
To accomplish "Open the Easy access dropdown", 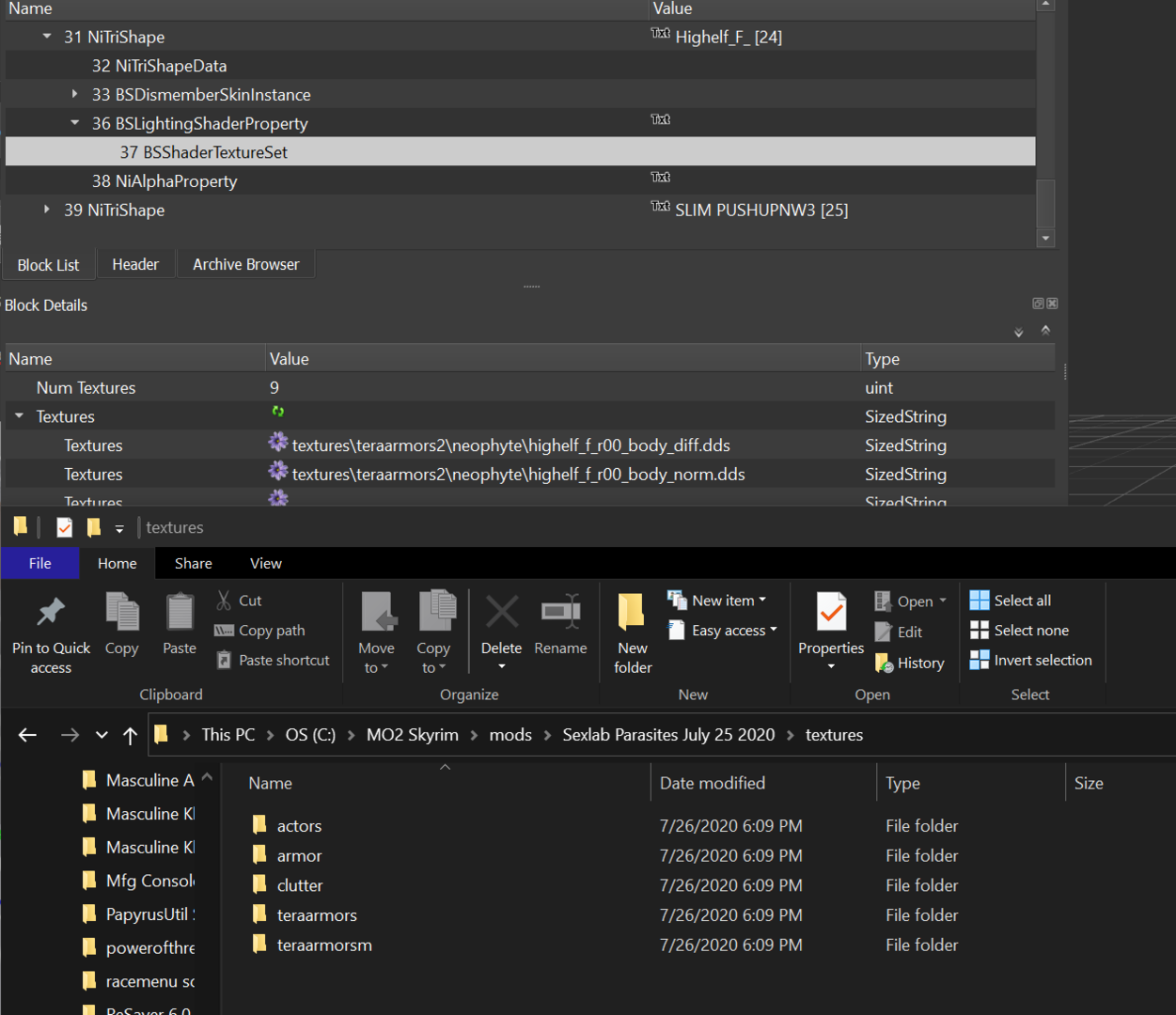I will tap(724, 631).
